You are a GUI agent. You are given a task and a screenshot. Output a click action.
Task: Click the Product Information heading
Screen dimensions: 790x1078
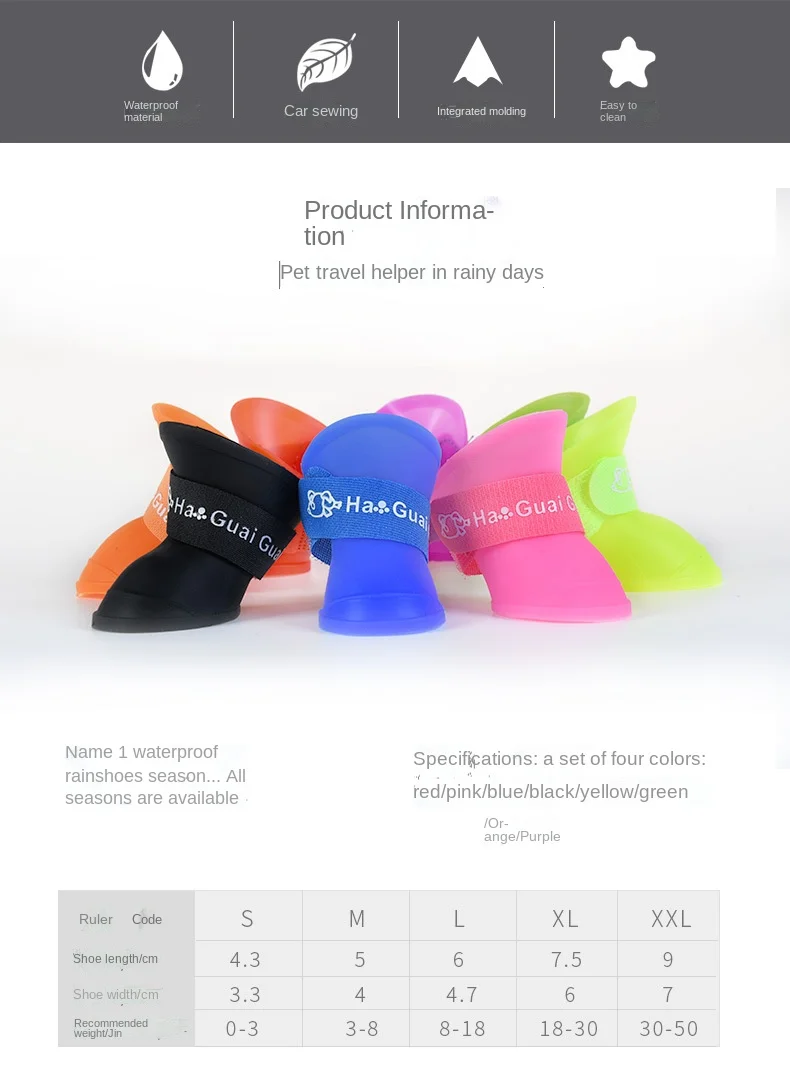(399, 223)
